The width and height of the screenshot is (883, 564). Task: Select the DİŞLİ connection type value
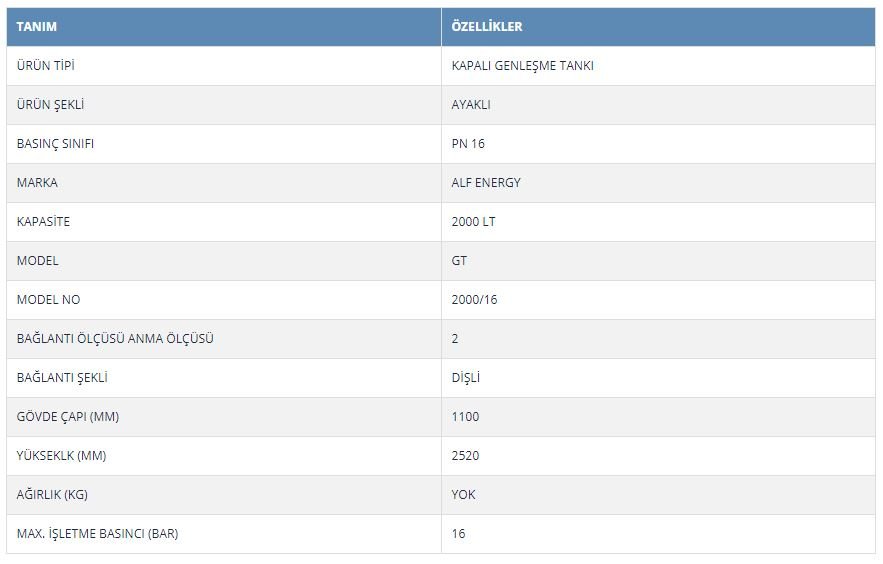pos(465,378)
